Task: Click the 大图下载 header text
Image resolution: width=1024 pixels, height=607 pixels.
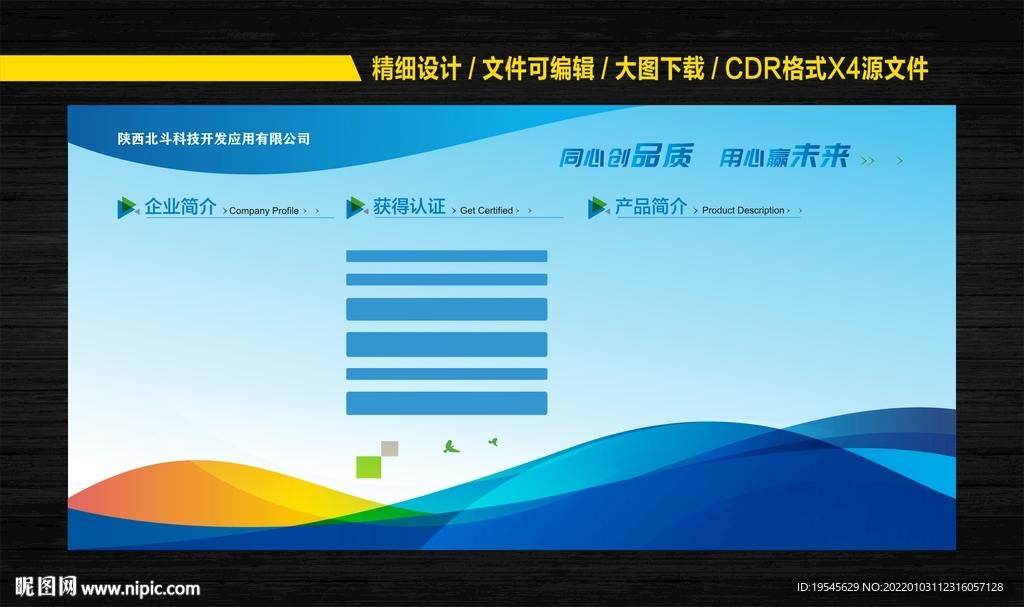Action: coord(660,69)
